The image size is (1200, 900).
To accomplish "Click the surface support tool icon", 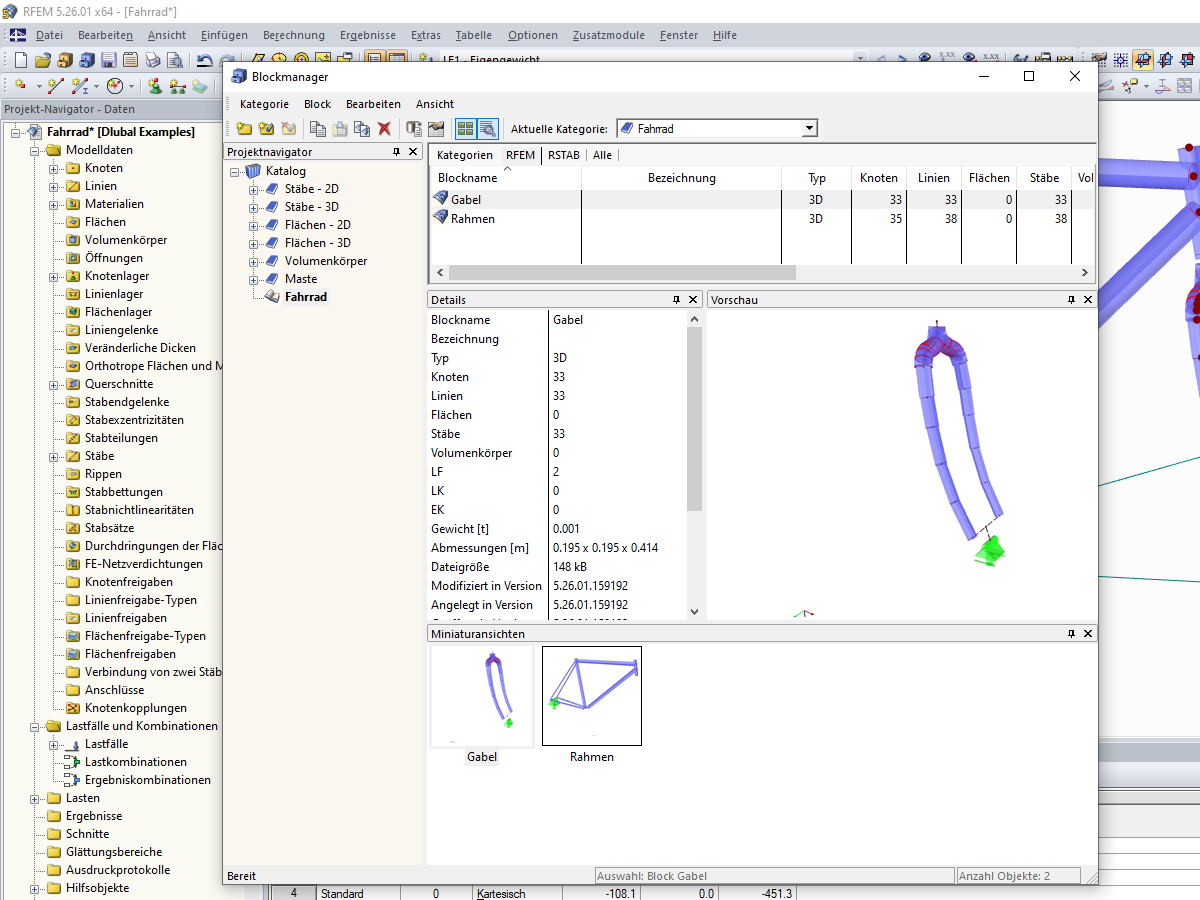I will (199, 86).
